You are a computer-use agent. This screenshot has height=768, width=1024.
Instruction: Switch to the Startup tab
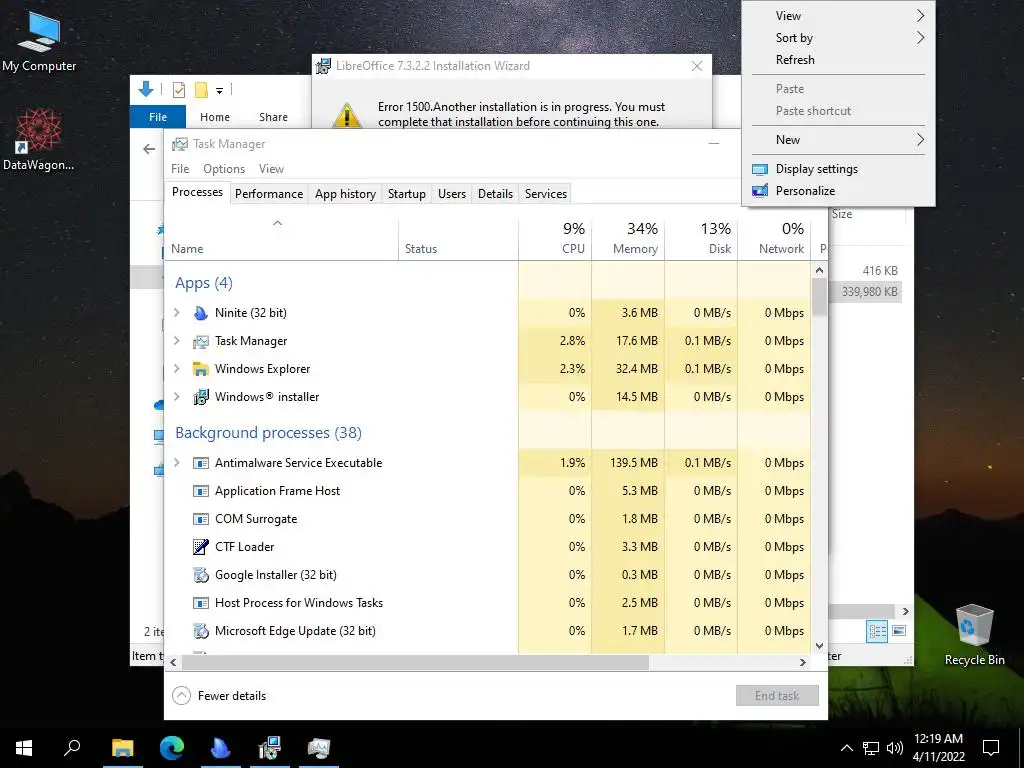406,194
